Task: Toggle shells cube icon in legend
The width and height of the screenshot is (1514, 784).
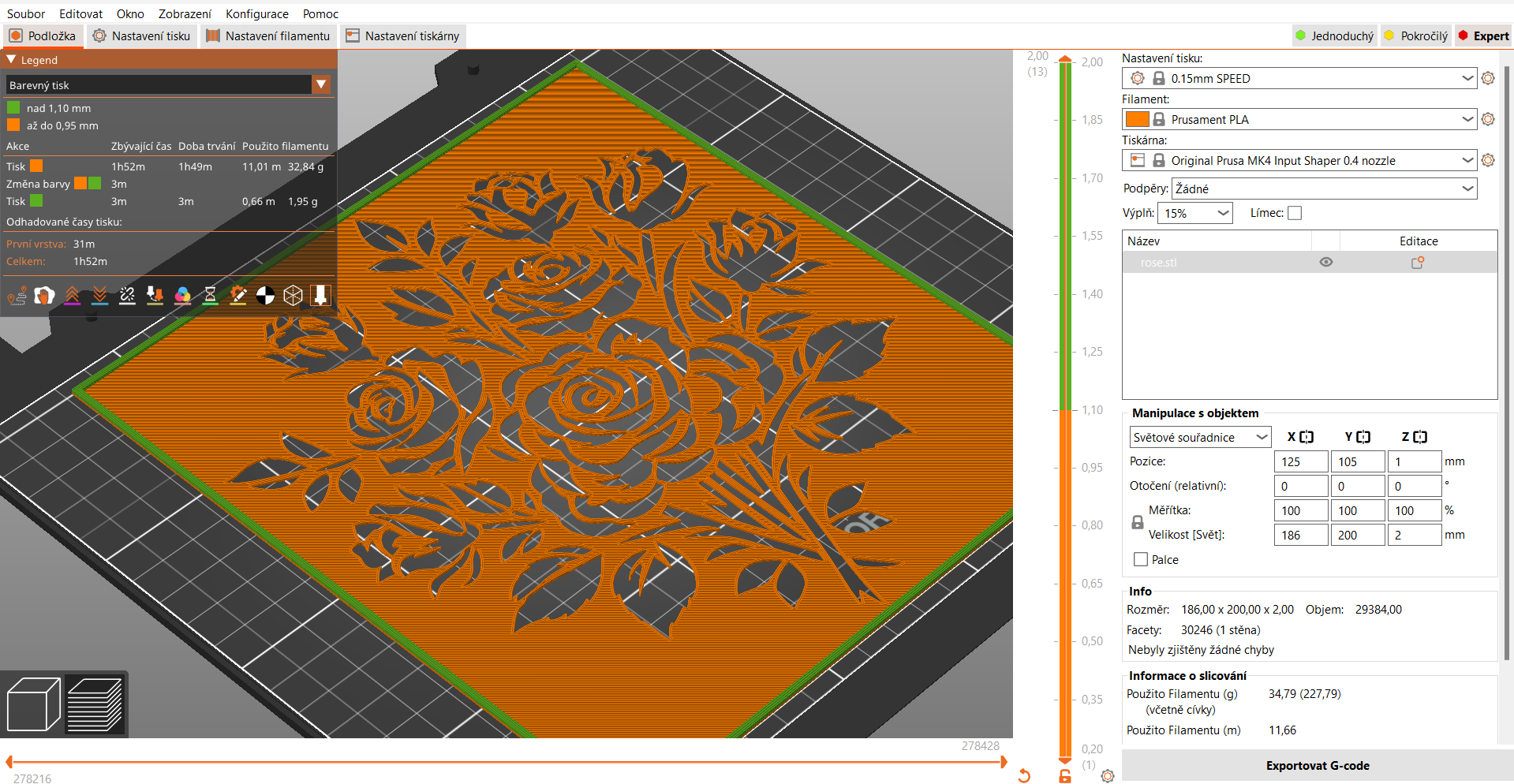Action: (293, 296)
